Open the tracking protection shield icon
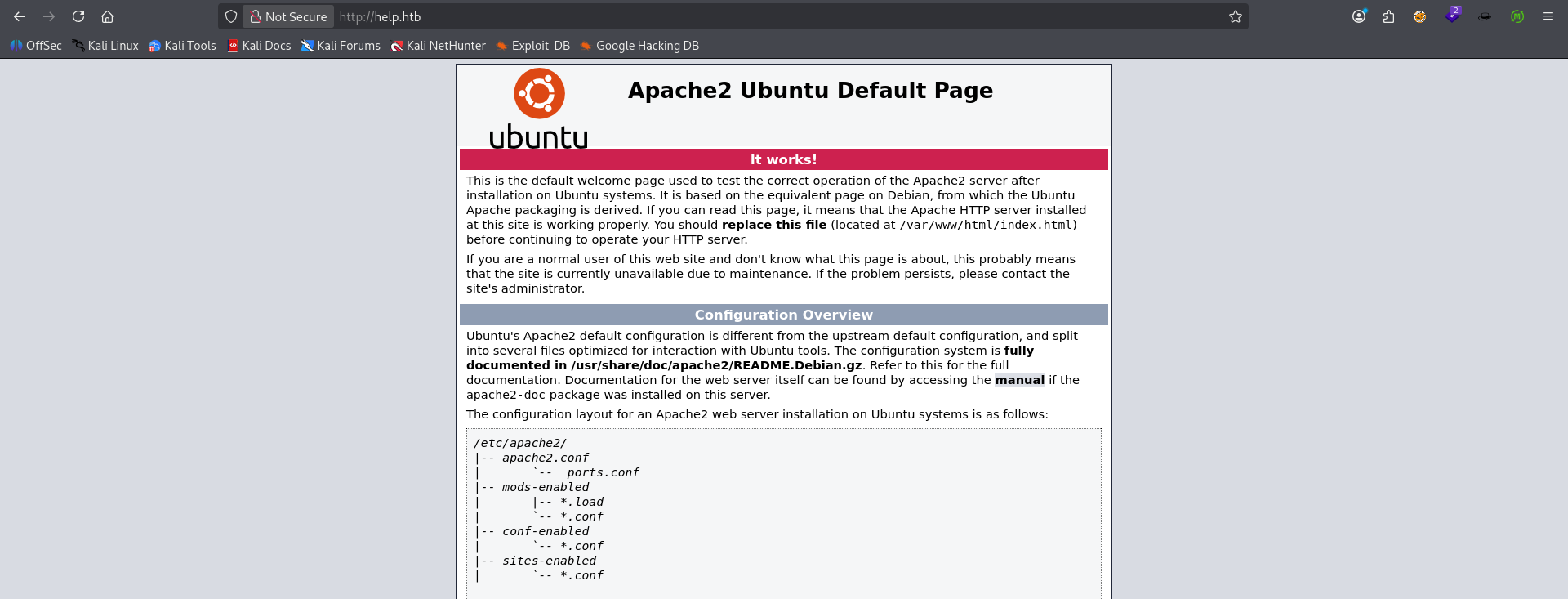 click(231, 16)
